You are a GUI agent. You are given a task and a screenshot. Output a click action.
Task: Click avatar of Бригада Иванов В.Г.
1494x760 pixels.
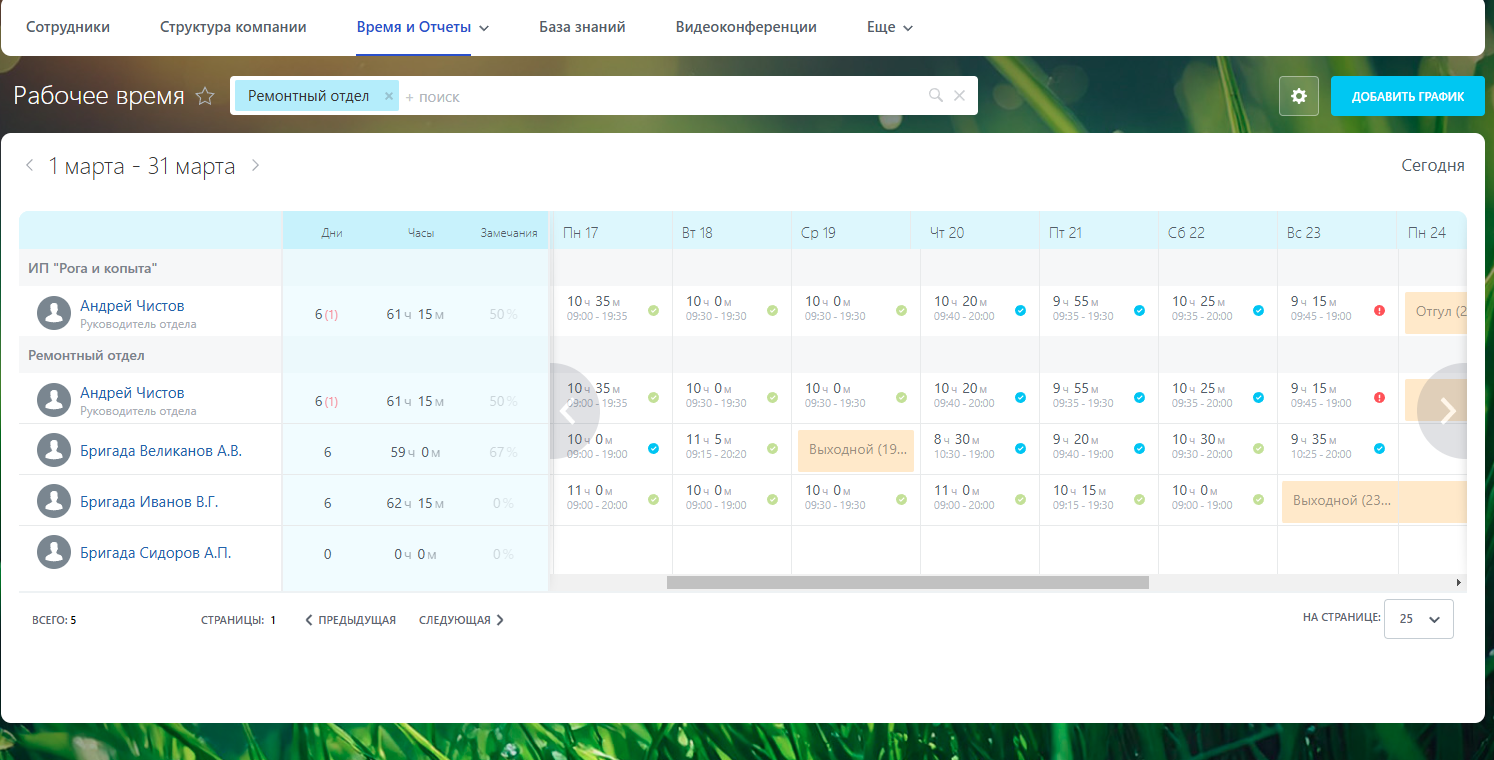pos(54,501)
